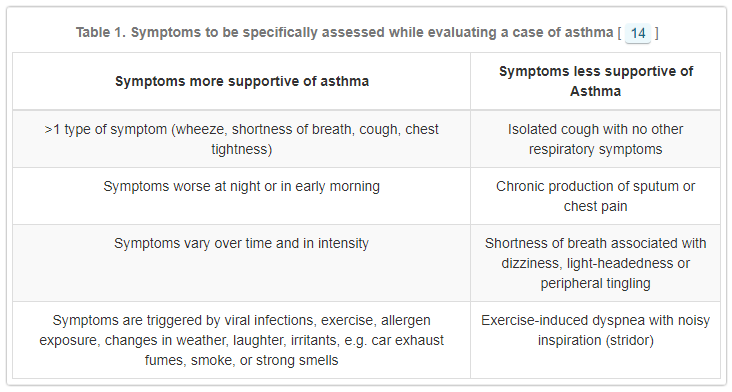732x392 pixels.
Task: Click the Table 1 caption title
Action: [x=367, y=33]
